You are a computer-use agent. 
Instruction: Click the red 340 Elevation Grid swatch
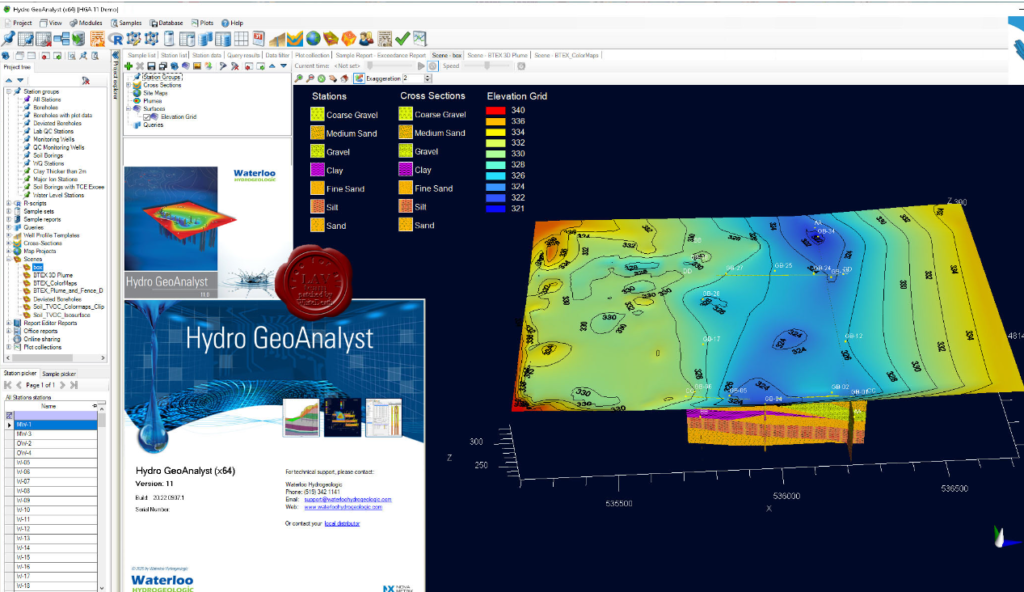coord(495,110)
